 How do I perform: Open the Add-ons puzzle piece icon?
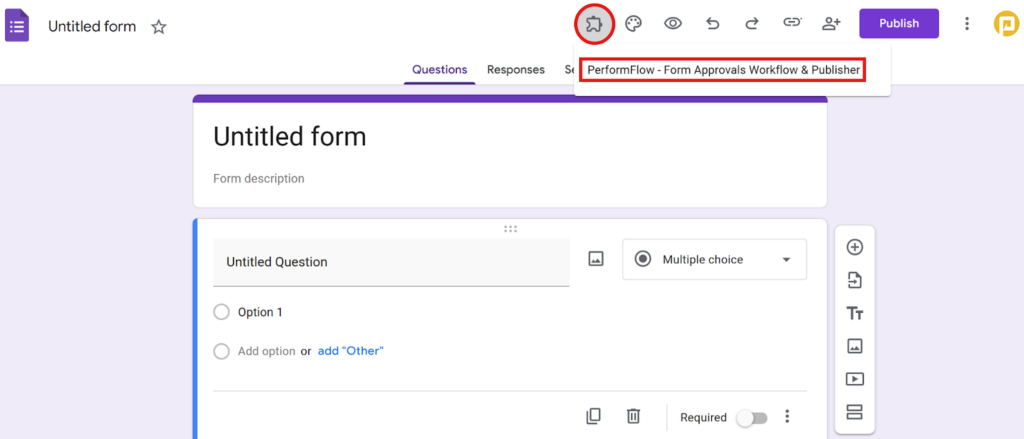click(x=594, y=24)
